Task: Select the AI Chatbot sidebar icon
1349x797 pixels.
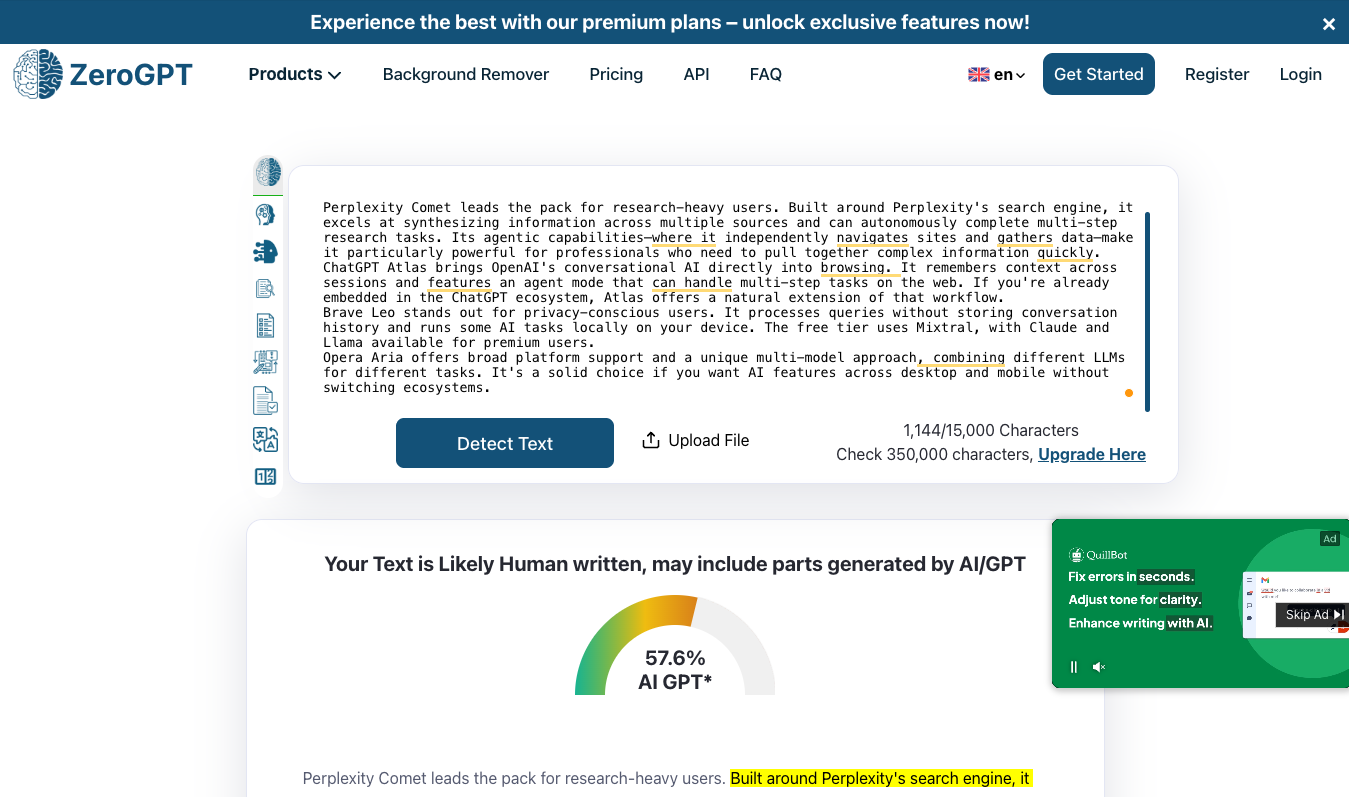Action: pos(265,251)
